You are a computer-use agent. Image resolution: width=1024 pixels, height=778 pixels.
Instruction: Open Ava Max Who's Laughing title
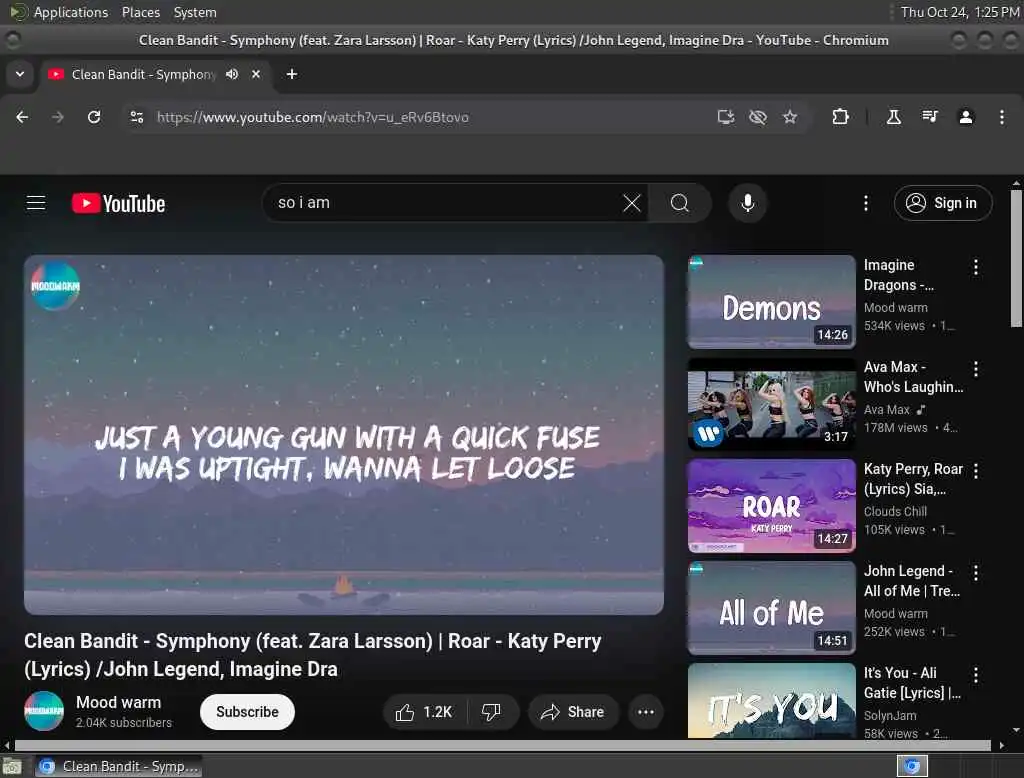pos(913,377)
